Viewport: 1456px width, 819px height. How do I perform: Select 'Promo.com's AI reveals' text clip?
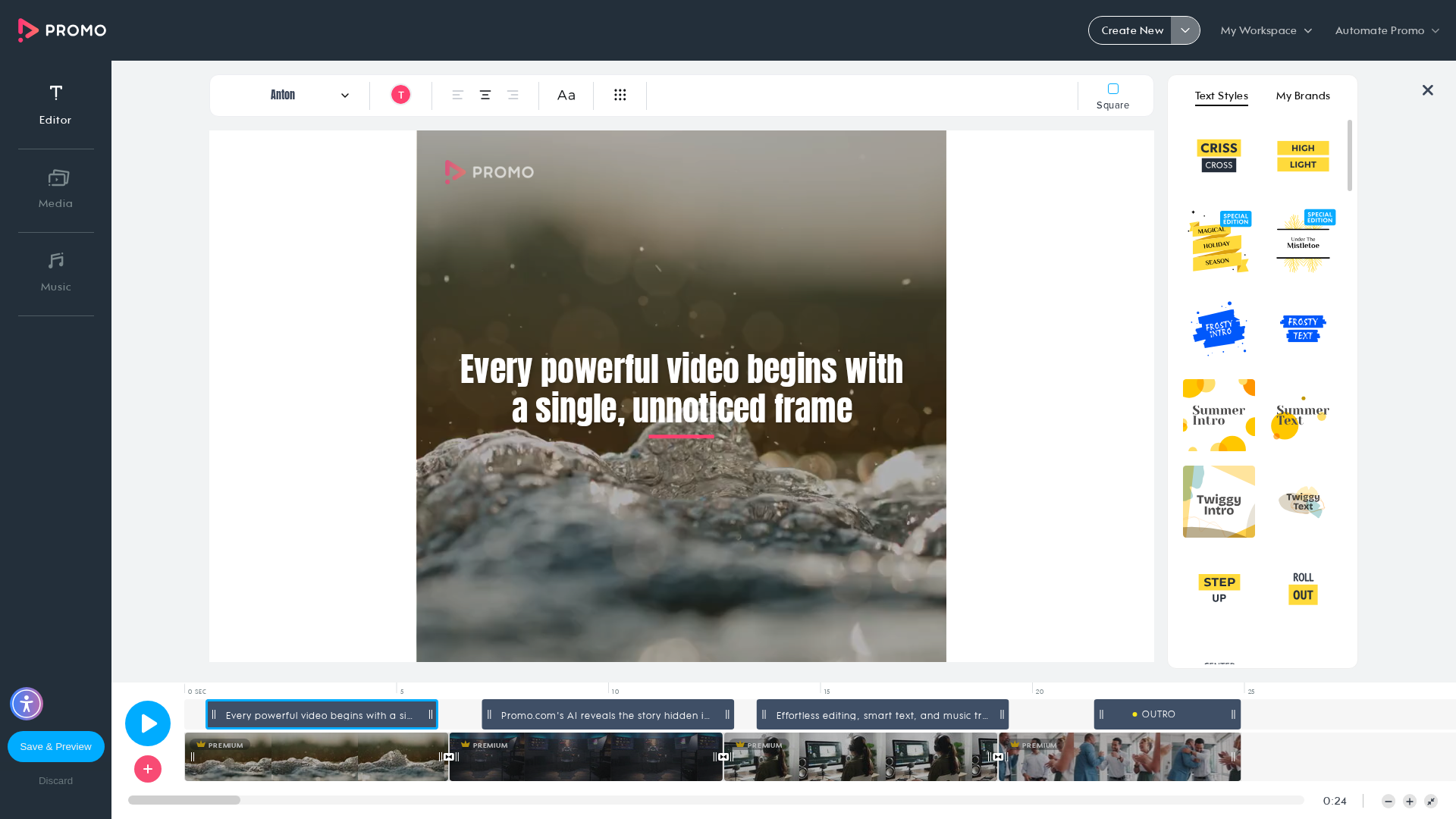click(607, 714)
